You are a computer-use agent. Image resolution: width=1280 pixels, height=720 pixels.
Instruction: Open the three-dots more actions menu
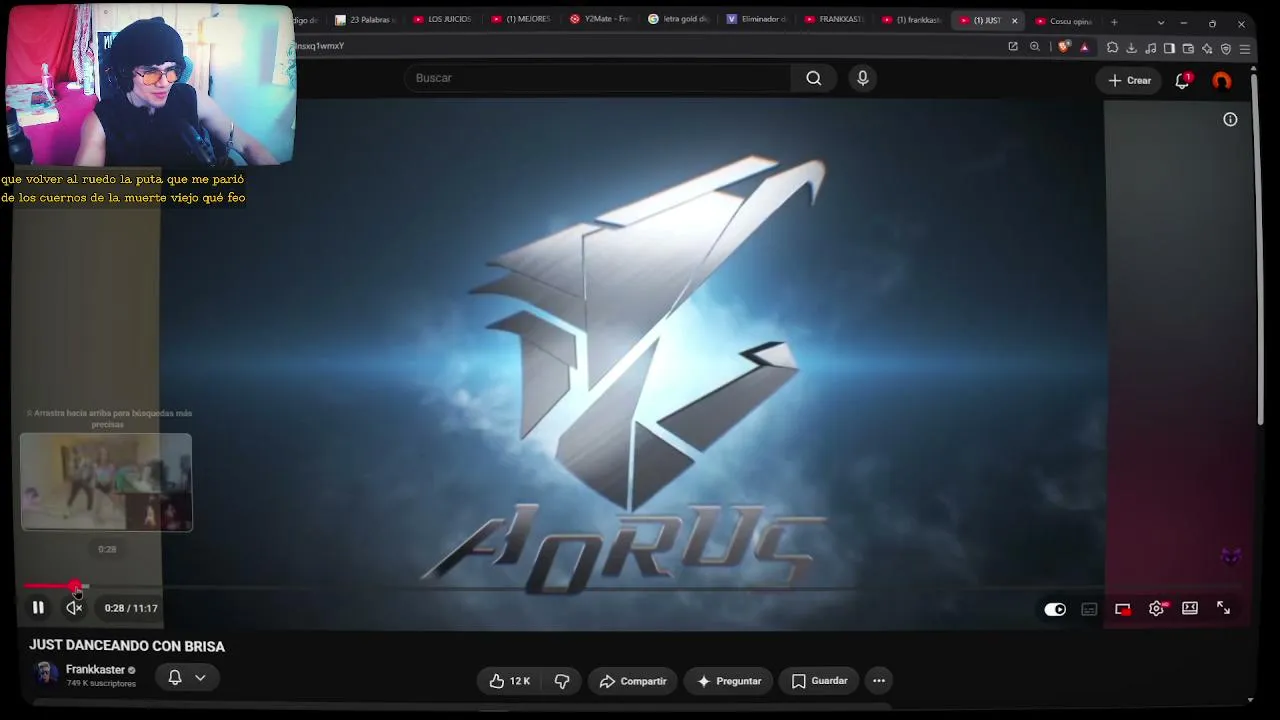879,681
